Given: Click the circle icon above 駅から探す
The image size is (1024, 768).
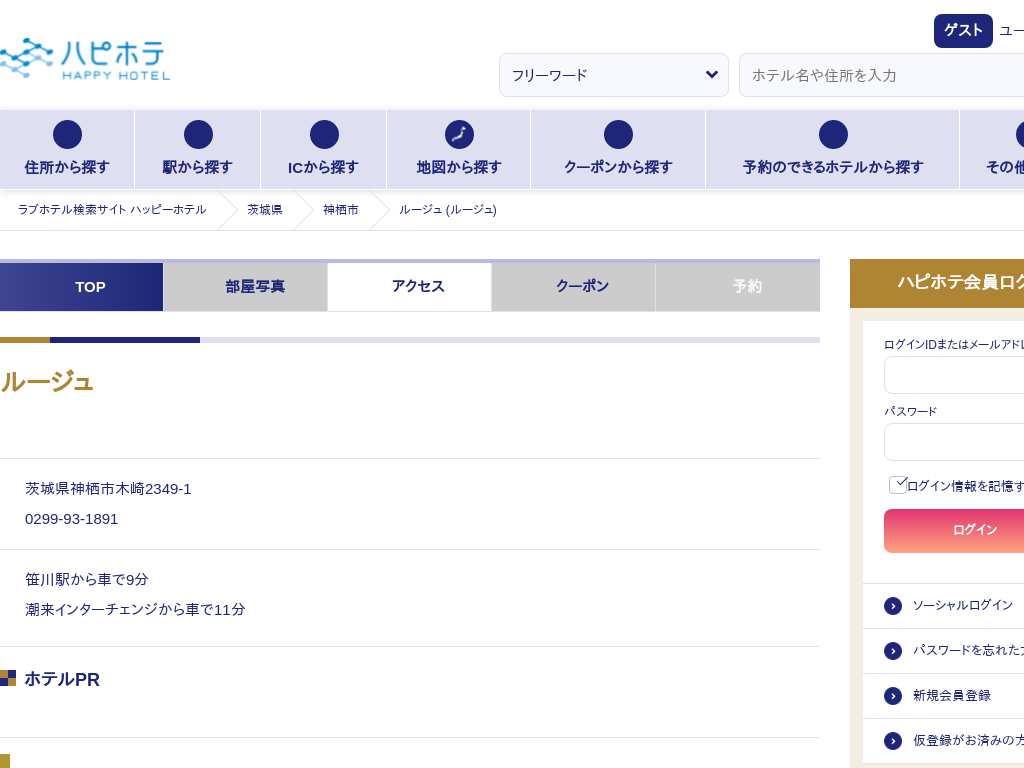Looking at the screenshot, I should (x=198, y=135).
